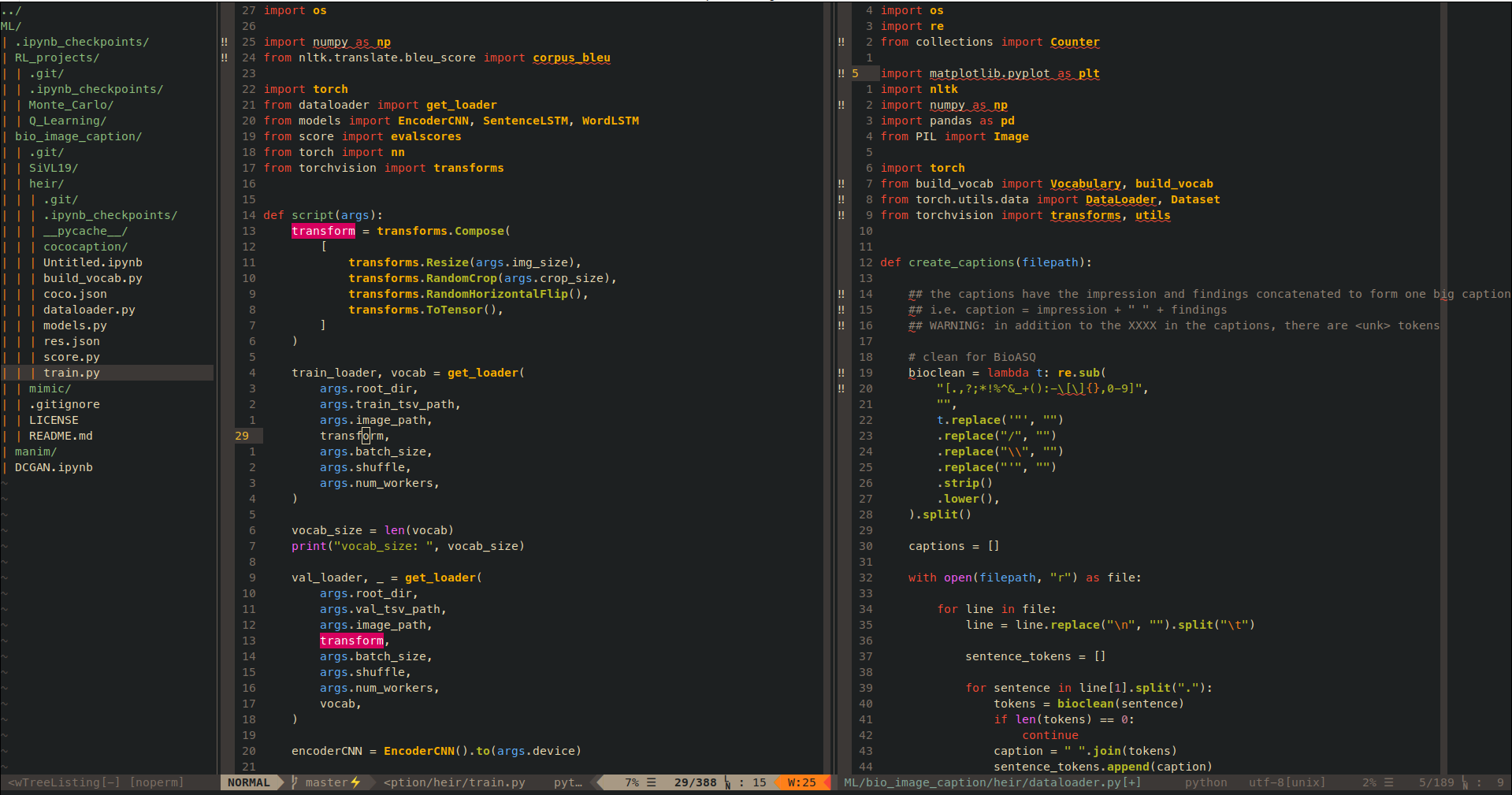Click warning sign beside corpus_bleu import
The image size is (1512, 795).
225,58
